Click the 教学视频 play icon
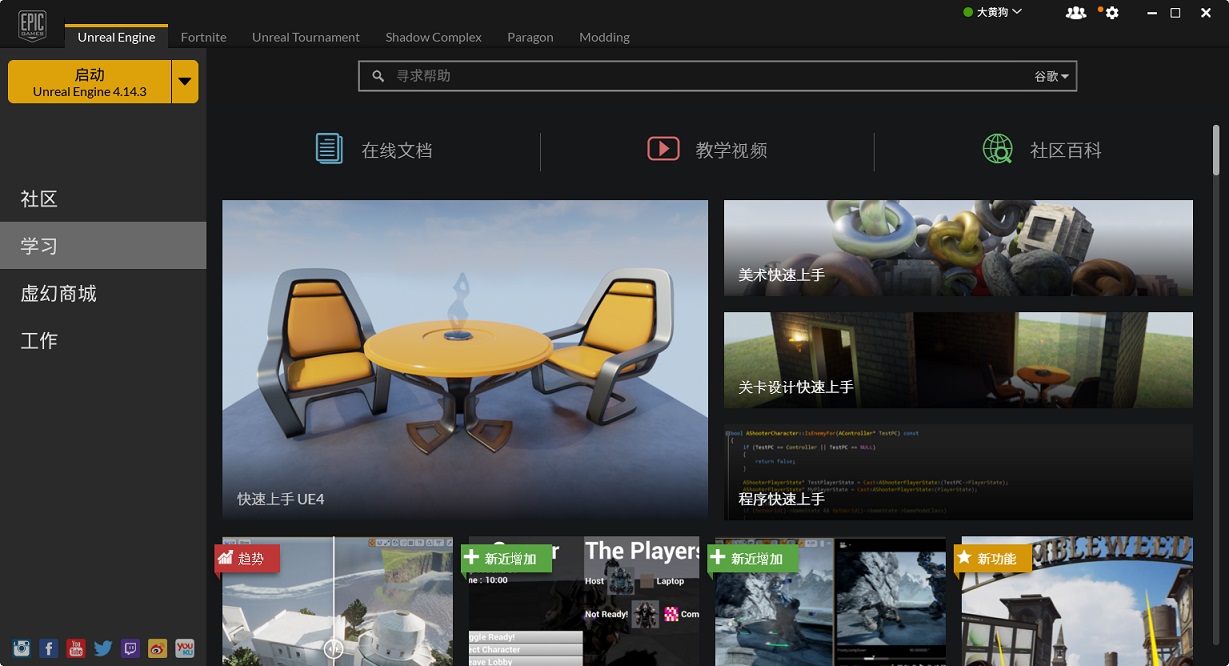1229x666 pixels. click(x=663, y=149)
